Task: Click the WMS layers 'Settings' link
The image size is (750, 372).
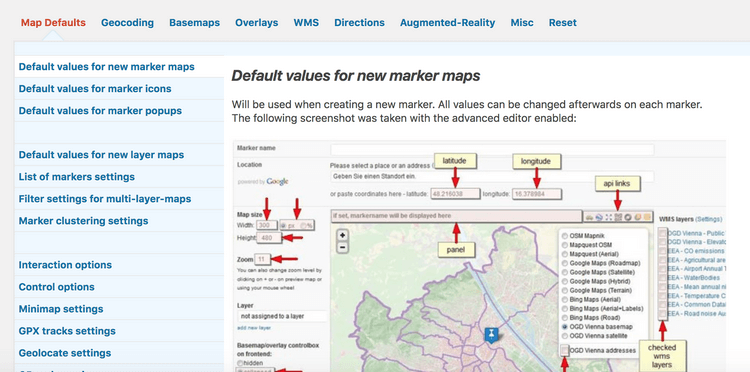Action: click(x=708, y=219)
